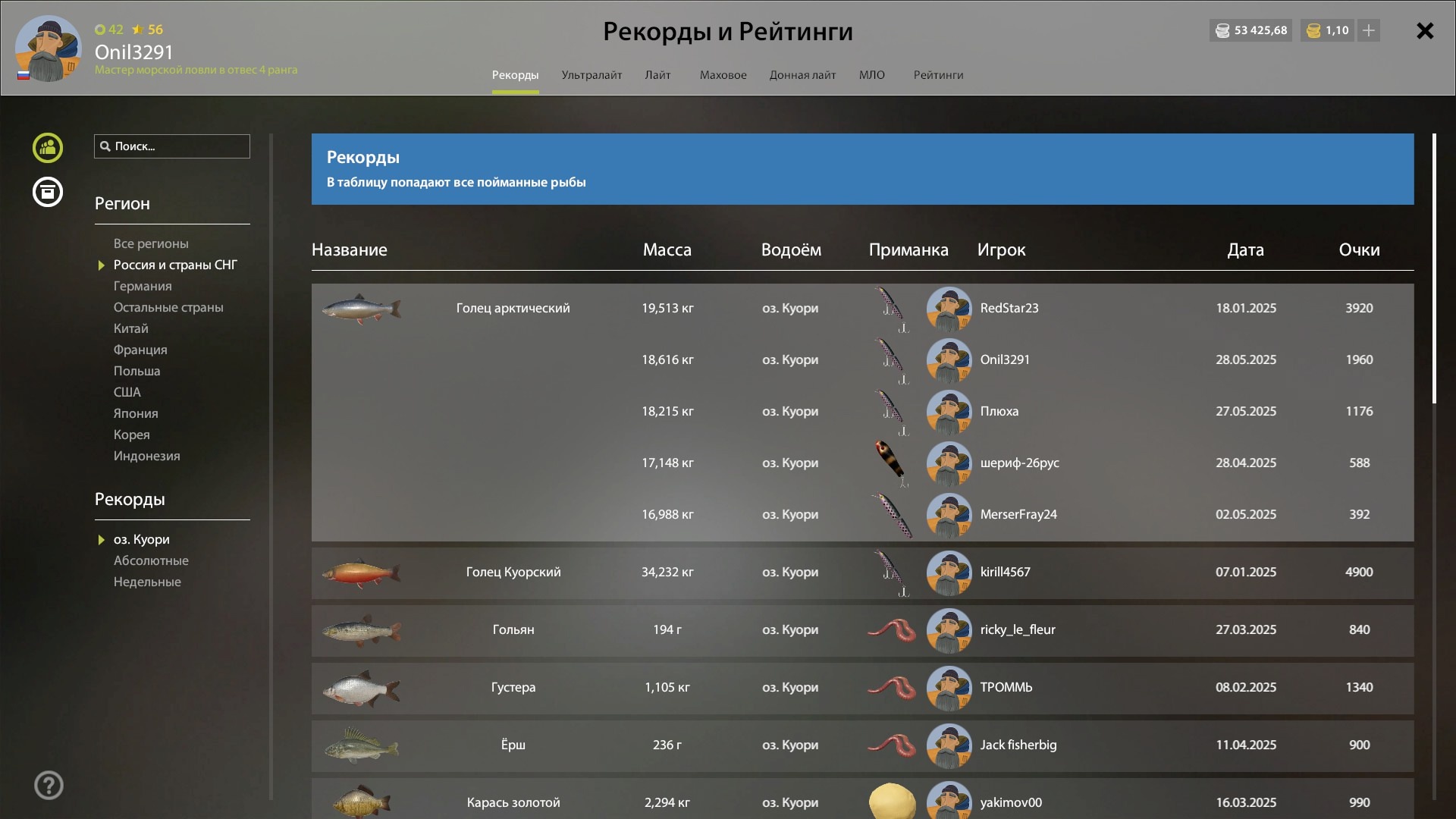Screen dimensions: 1456x819
Task: Switch to the Лайт tab
Action: pyautogui.click(x=657, y=75)
